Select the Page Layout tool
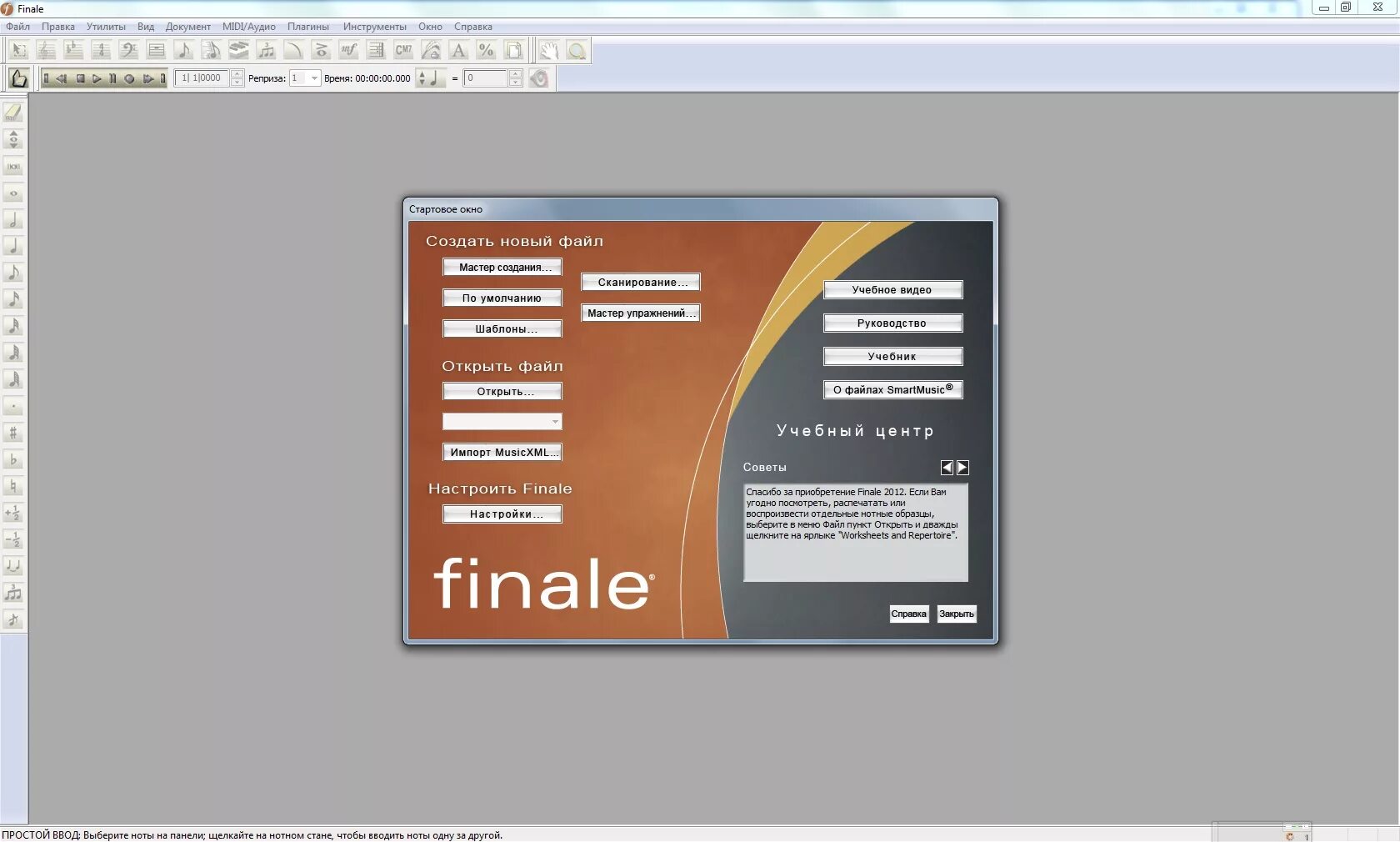This screenshot has height=842, width=1400. (x=513, y=51)
